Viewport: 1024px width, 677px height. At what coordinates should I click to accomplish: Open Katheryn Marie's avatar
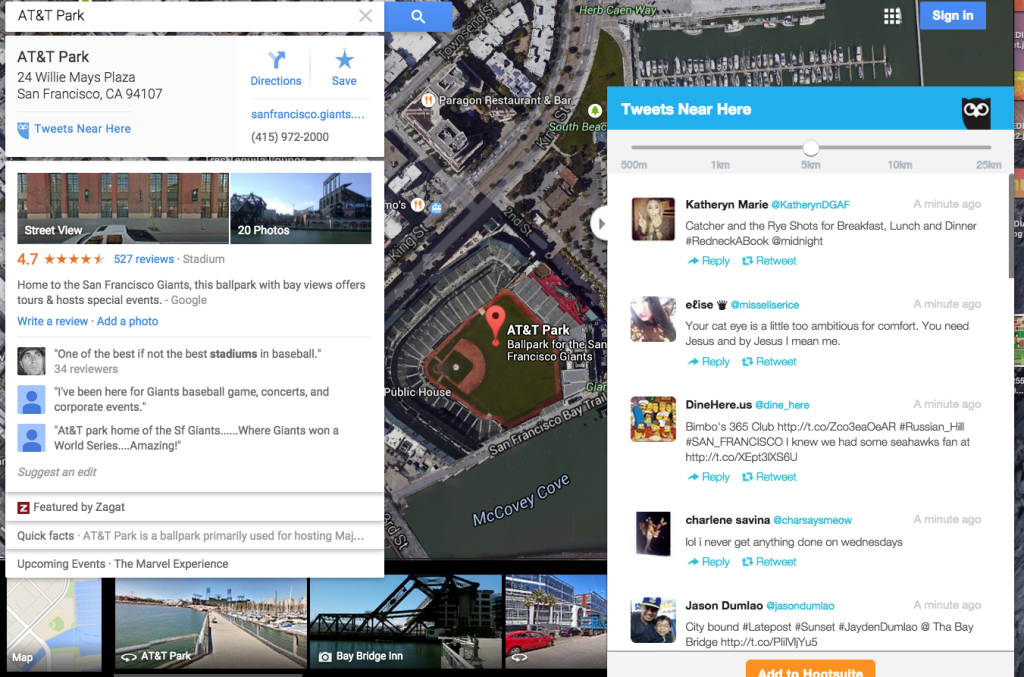click(653, 219)
